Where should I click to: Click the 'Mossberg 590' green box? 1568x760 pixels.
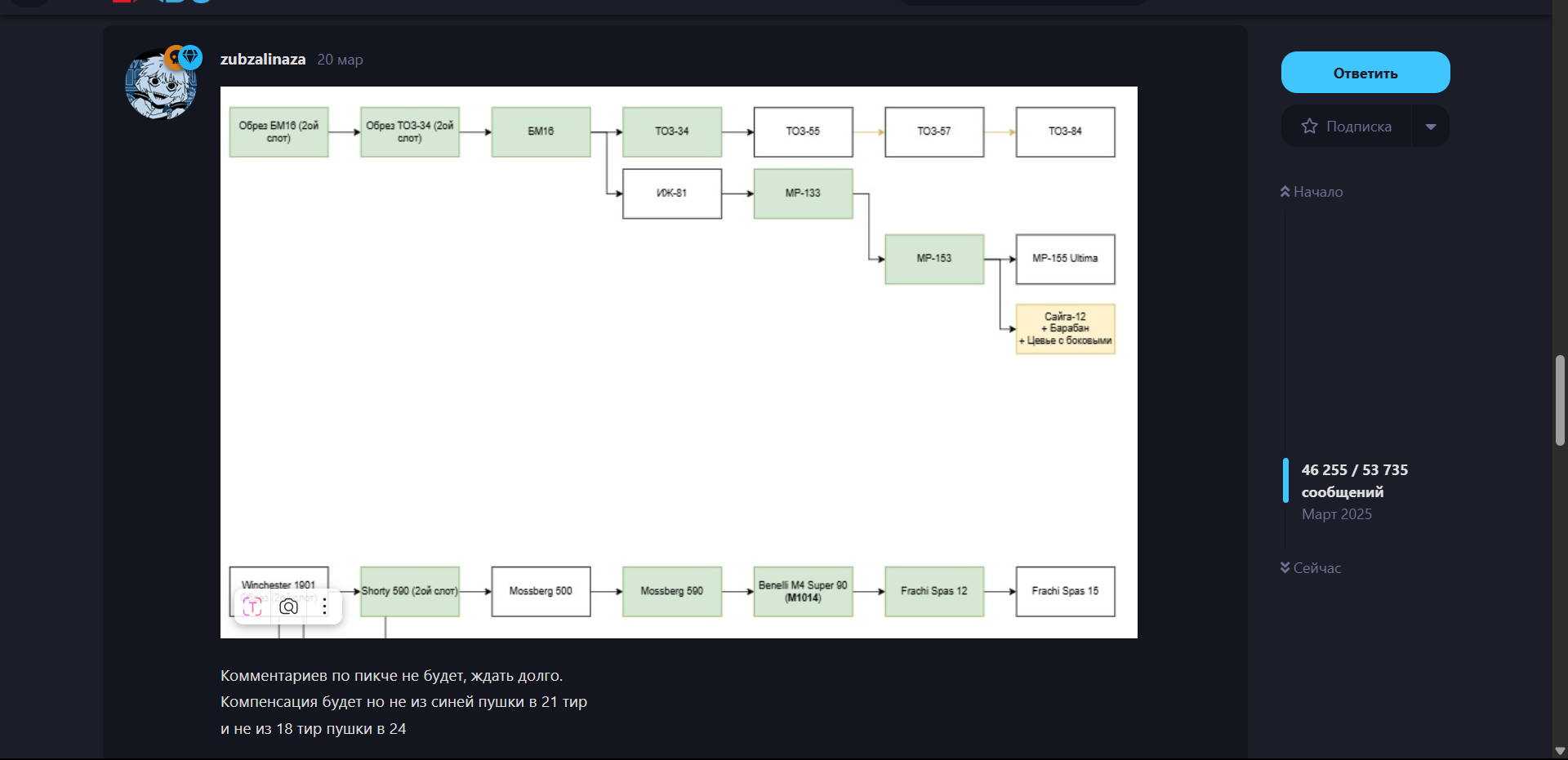click(672, 592)
